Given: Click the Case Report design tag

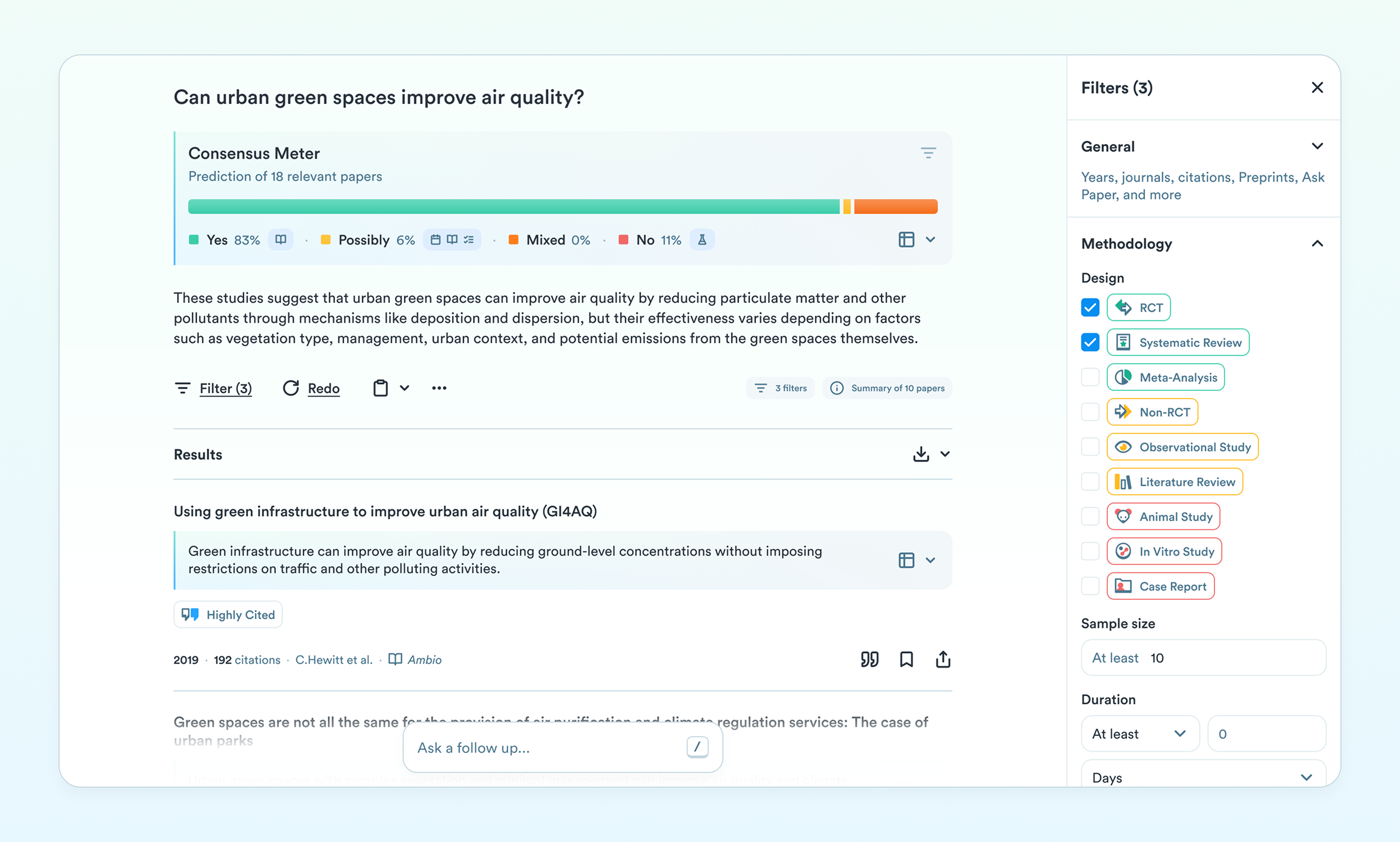Looking at the screenshot, I should tap(1161, 586).
